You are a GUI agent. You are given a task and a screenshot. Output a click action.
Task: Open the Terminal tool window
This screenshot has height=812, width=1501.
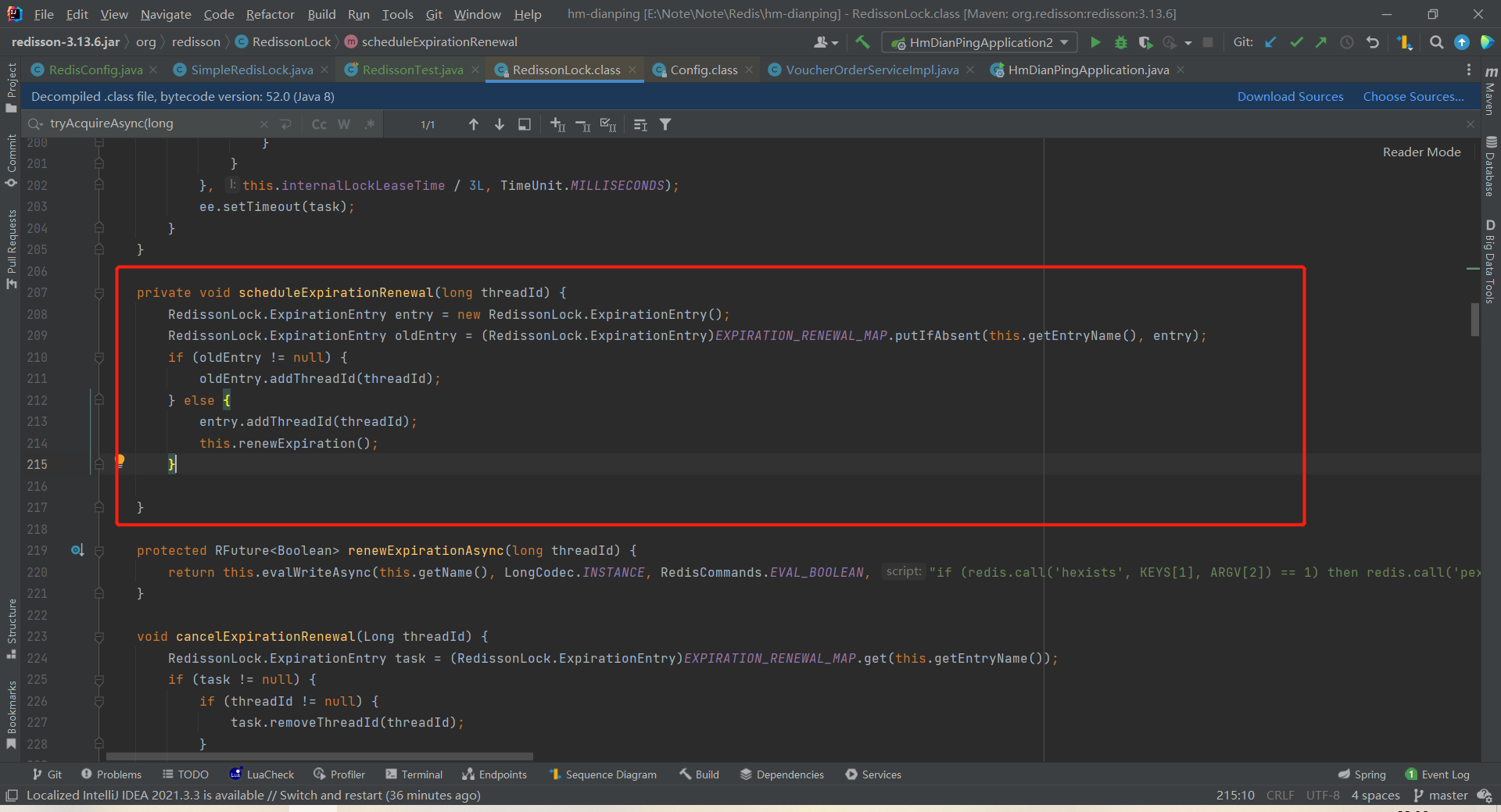point(414,774)
